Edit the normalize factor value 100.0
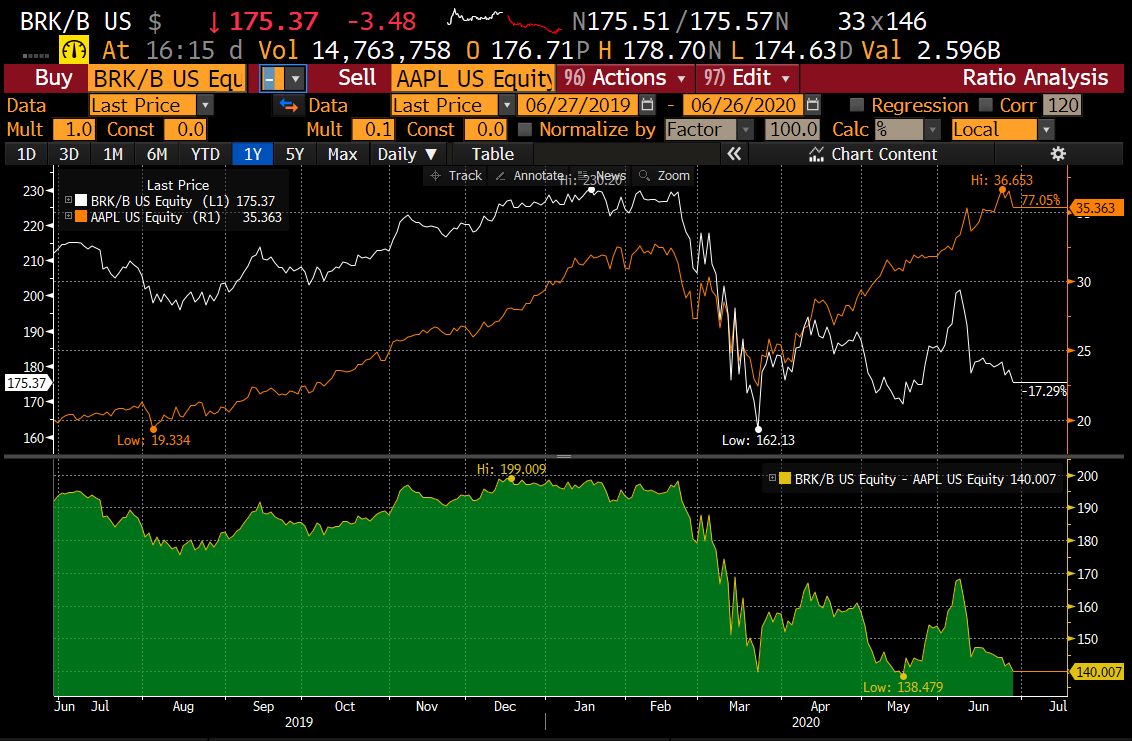This screenshot has width=1132, height=741. (x=793, y=129)
